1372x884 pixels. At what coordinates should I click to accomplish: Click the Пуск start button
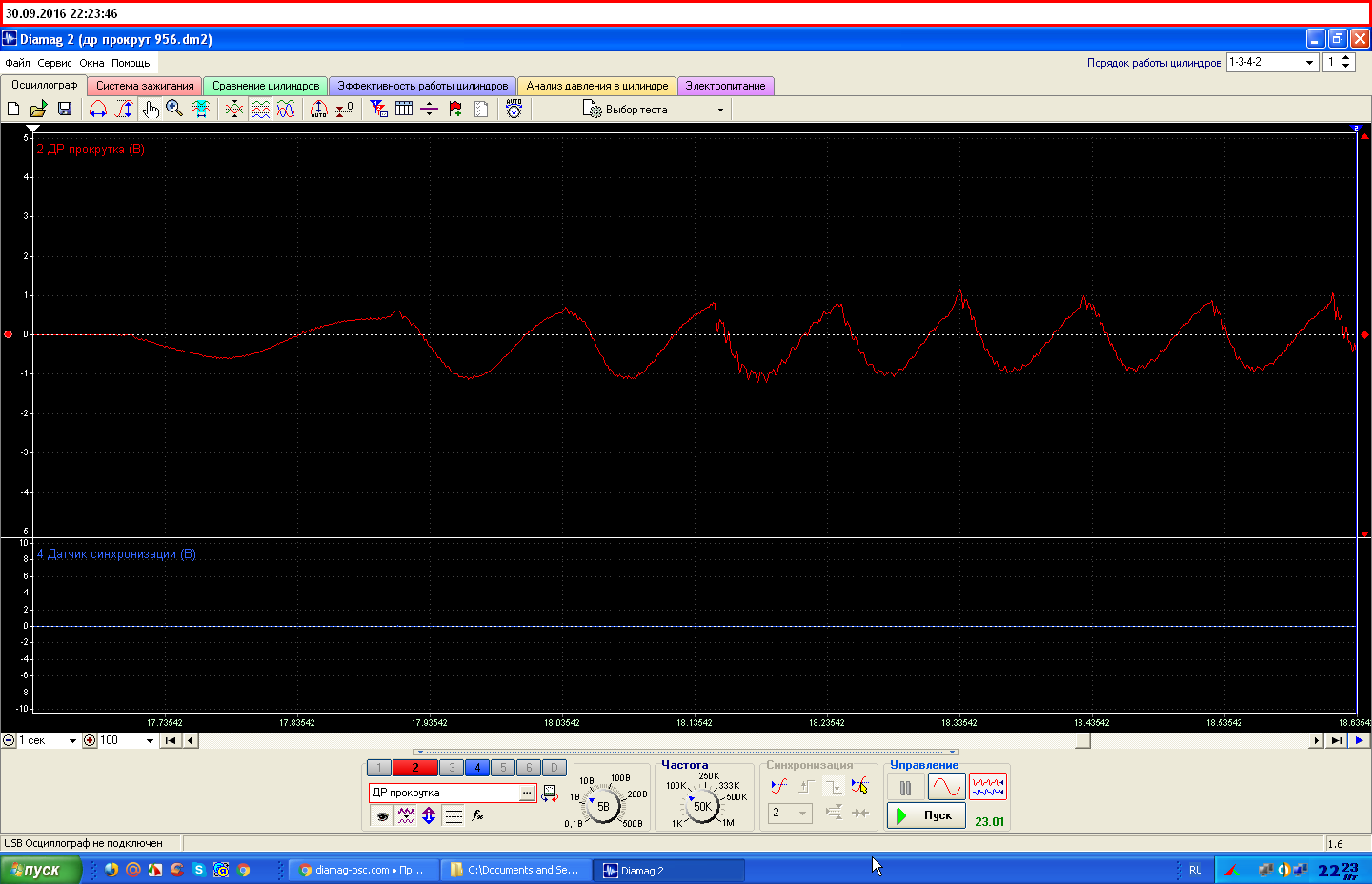tap(926, 815)
